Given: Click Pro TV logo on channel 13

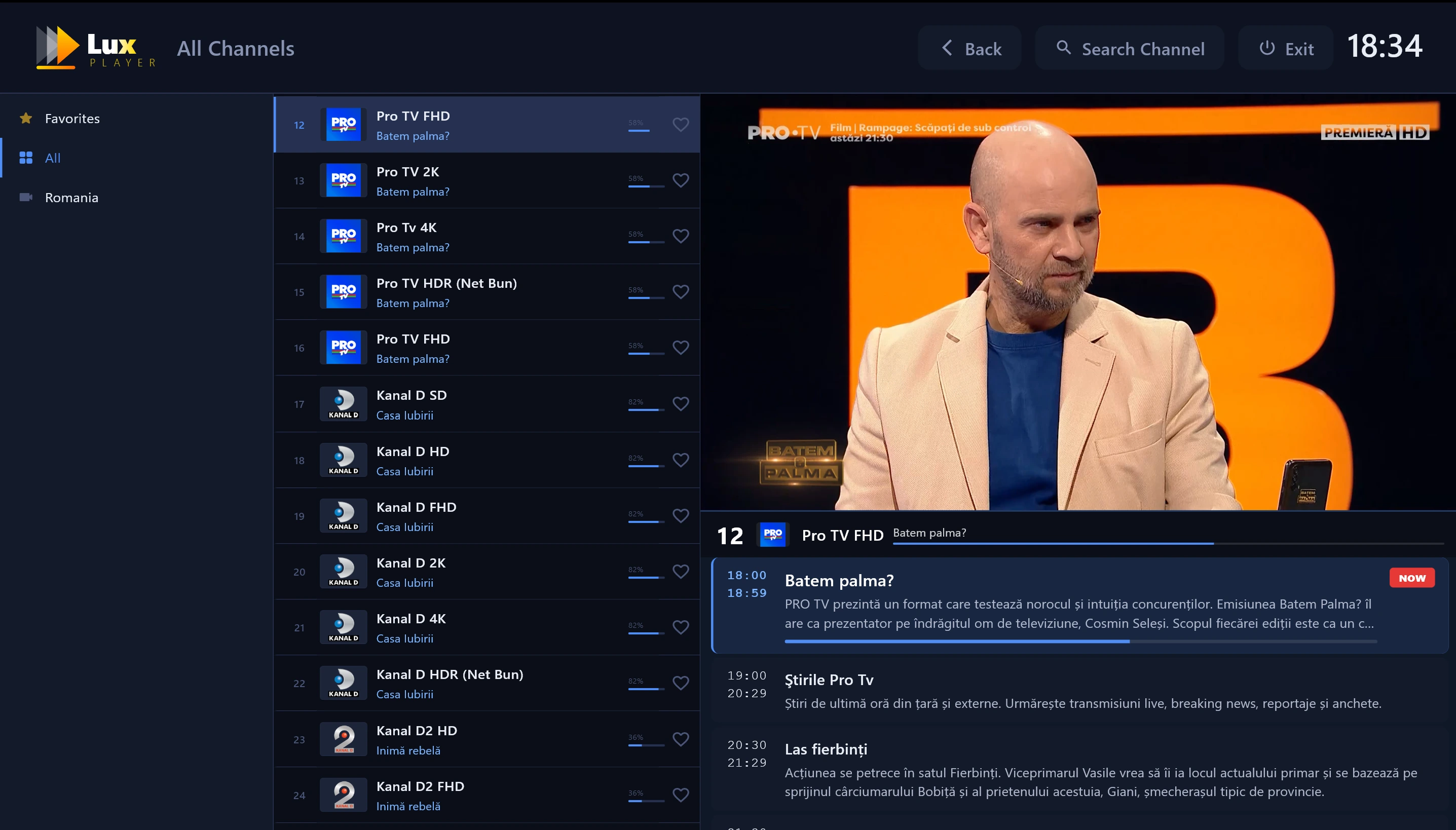Looking at the screenshot, I should tap(343, 180).
